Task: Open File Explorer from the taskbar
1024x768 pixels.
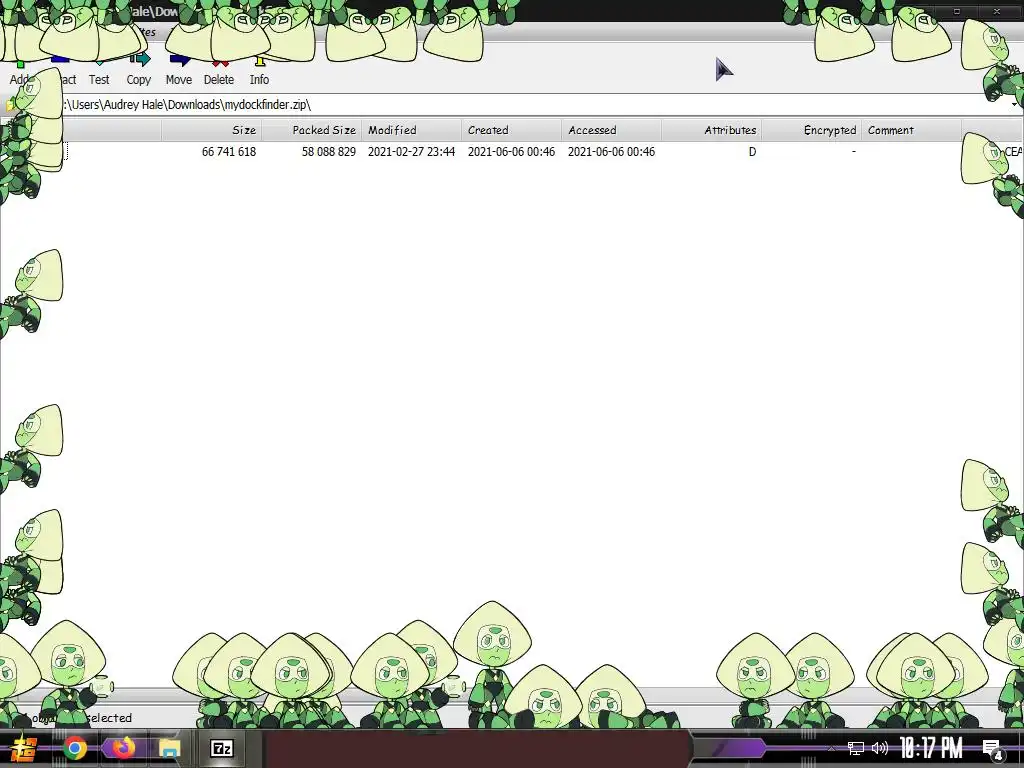Action: point(170,748)
